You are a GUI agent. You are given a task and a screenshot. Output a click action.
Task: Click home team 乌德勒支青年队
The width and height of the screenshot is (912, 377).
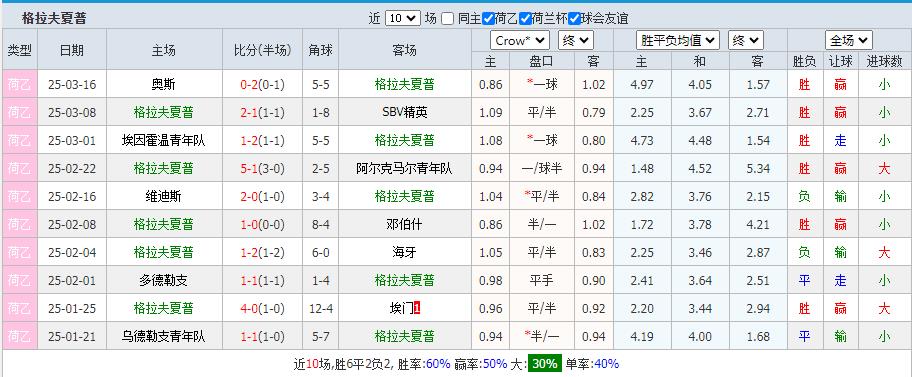tap(163, 336)
